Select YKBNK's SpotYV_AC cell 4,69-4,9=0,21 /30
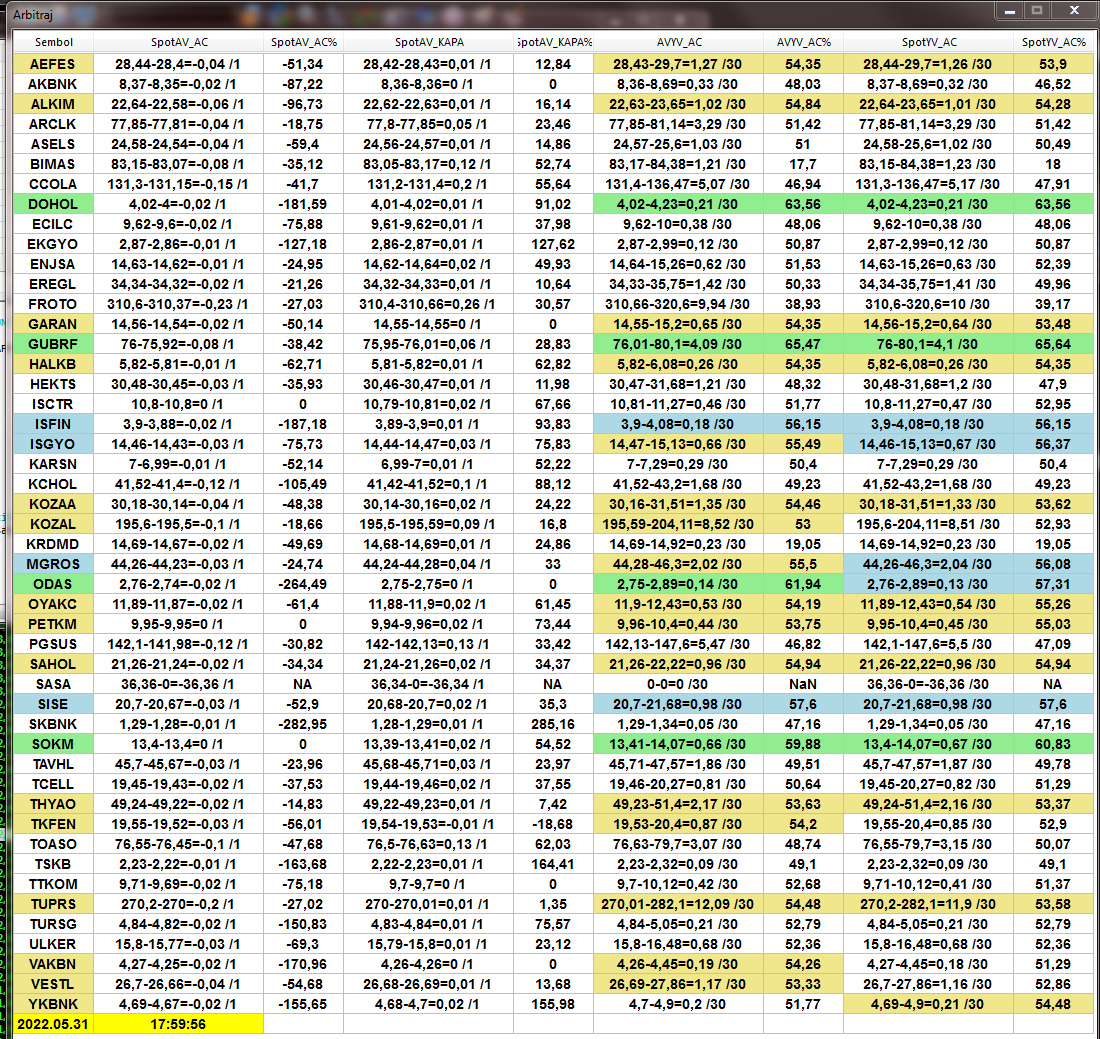1100x1039 pixels. point(928,1004)
